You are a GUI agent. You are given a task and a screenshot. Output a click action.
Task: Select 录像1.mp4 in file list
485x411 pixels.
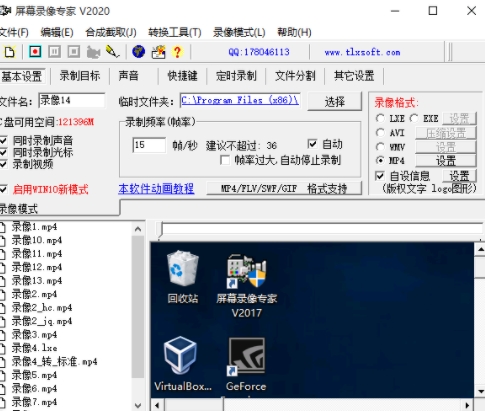pyautogui.click(x=34, y=227)
